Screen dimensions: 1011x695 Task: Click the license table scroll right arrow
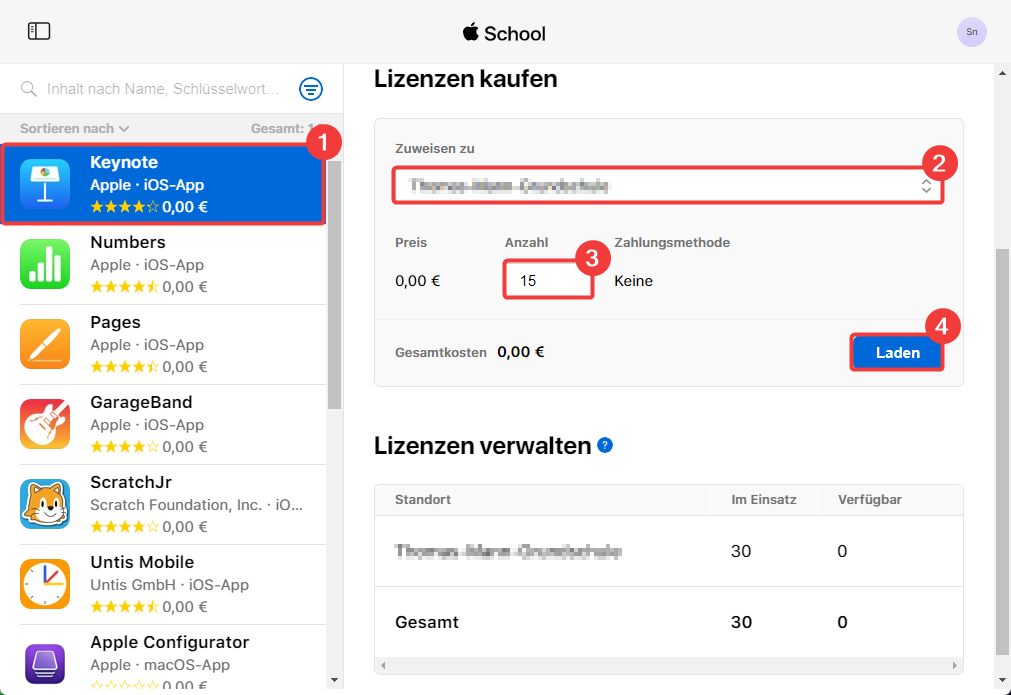point(955,665)
